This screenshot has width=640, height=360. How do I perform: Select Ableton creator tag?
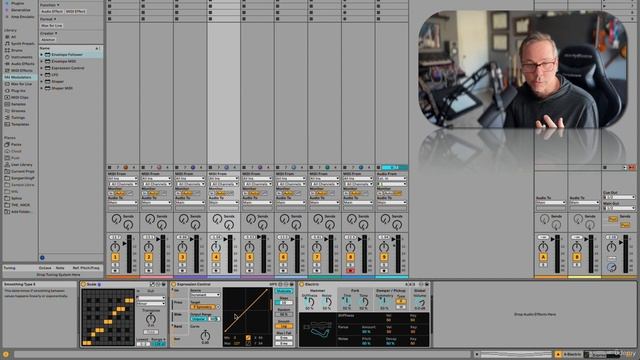[48, 40]
